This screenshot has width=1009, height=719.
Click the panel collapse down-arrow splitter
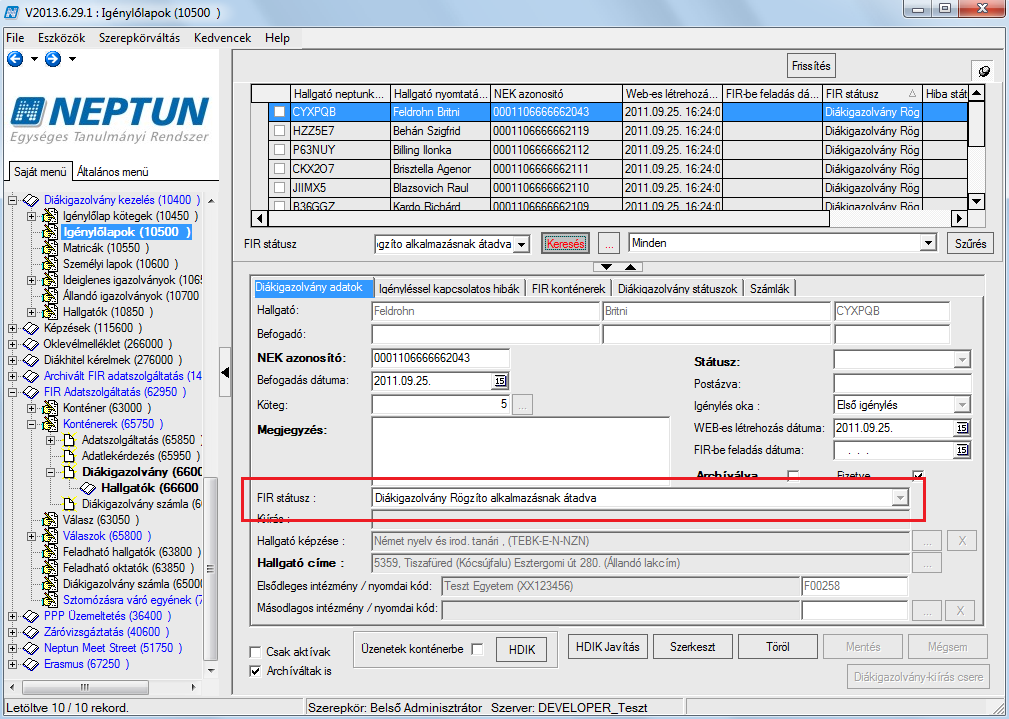607,266
